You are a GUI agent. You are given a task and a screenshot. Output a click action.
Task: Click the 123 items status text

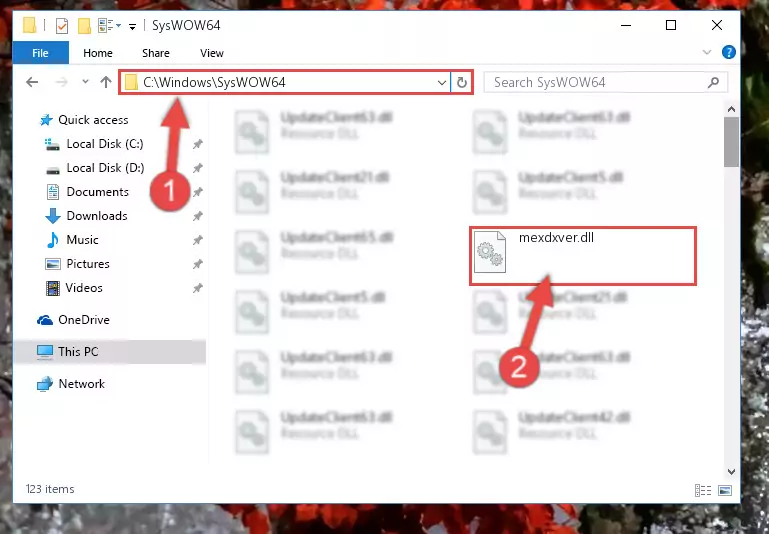click(x=50, y=489)
